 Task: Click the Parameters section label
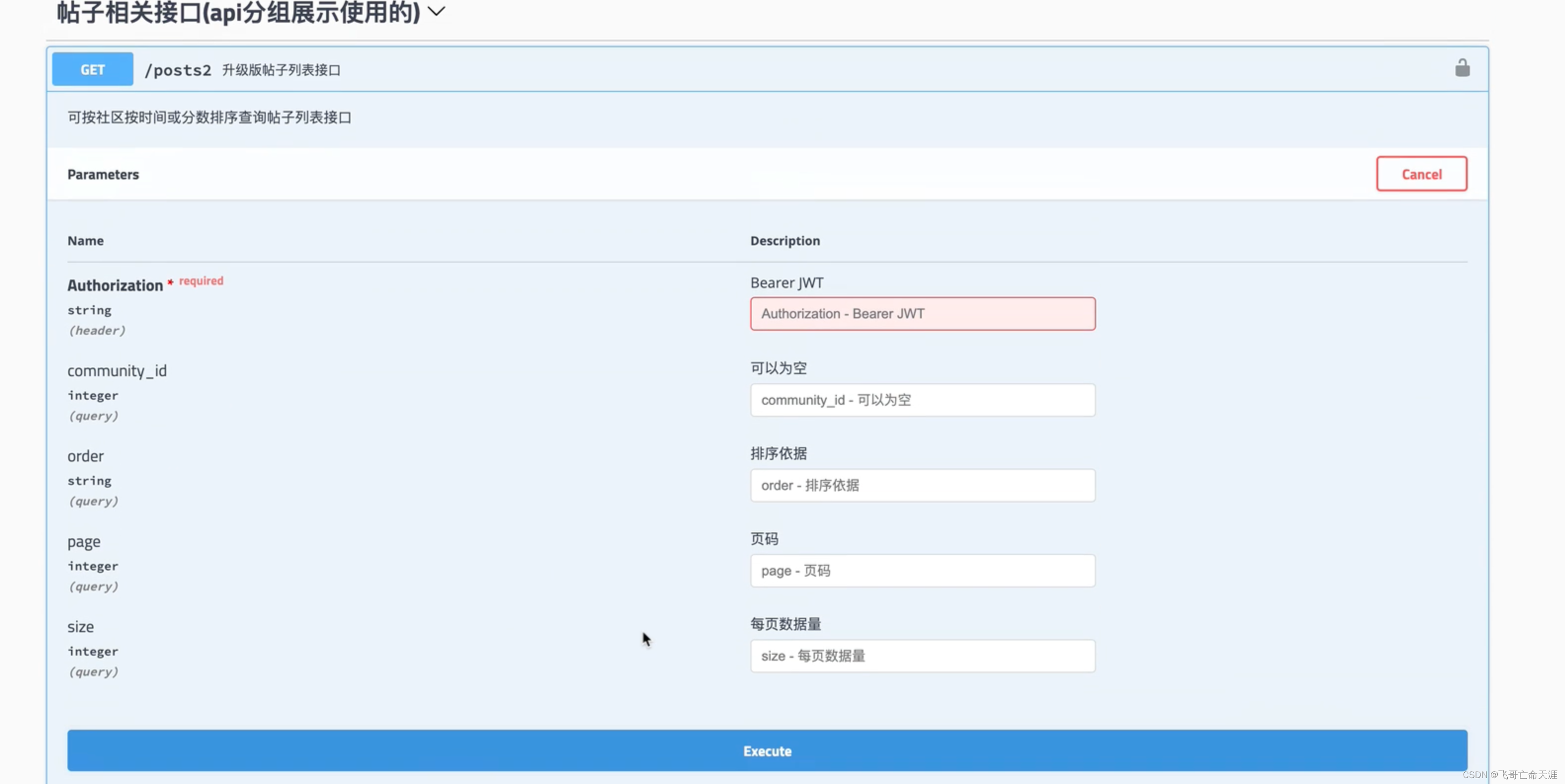tap(103, 174)
